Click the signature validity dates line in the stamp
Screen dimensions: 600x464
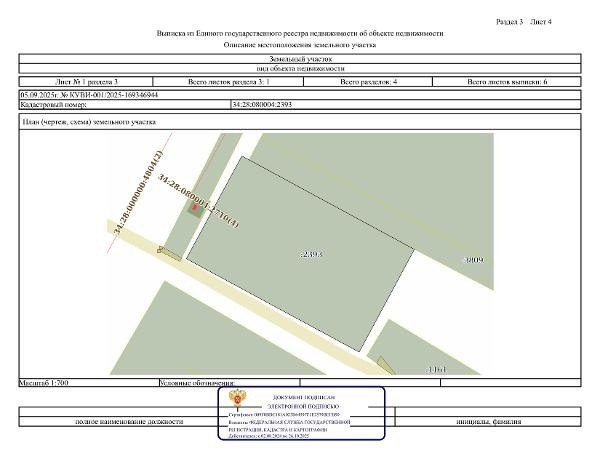point(269,436)
